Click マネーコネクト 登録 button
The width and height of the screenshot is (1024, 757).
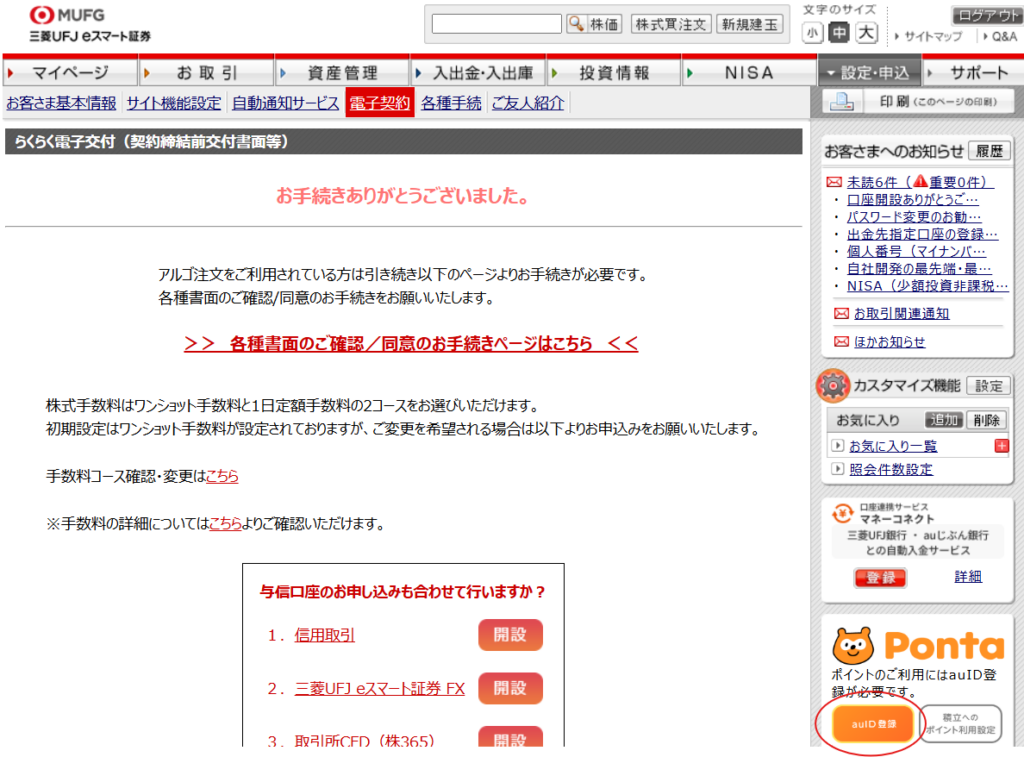(880, 577)
